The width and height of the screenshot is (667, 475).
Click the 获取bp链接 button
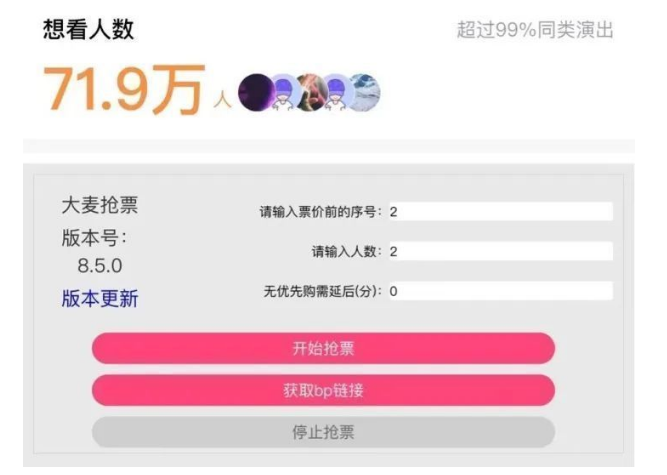(x=323, y=390)
